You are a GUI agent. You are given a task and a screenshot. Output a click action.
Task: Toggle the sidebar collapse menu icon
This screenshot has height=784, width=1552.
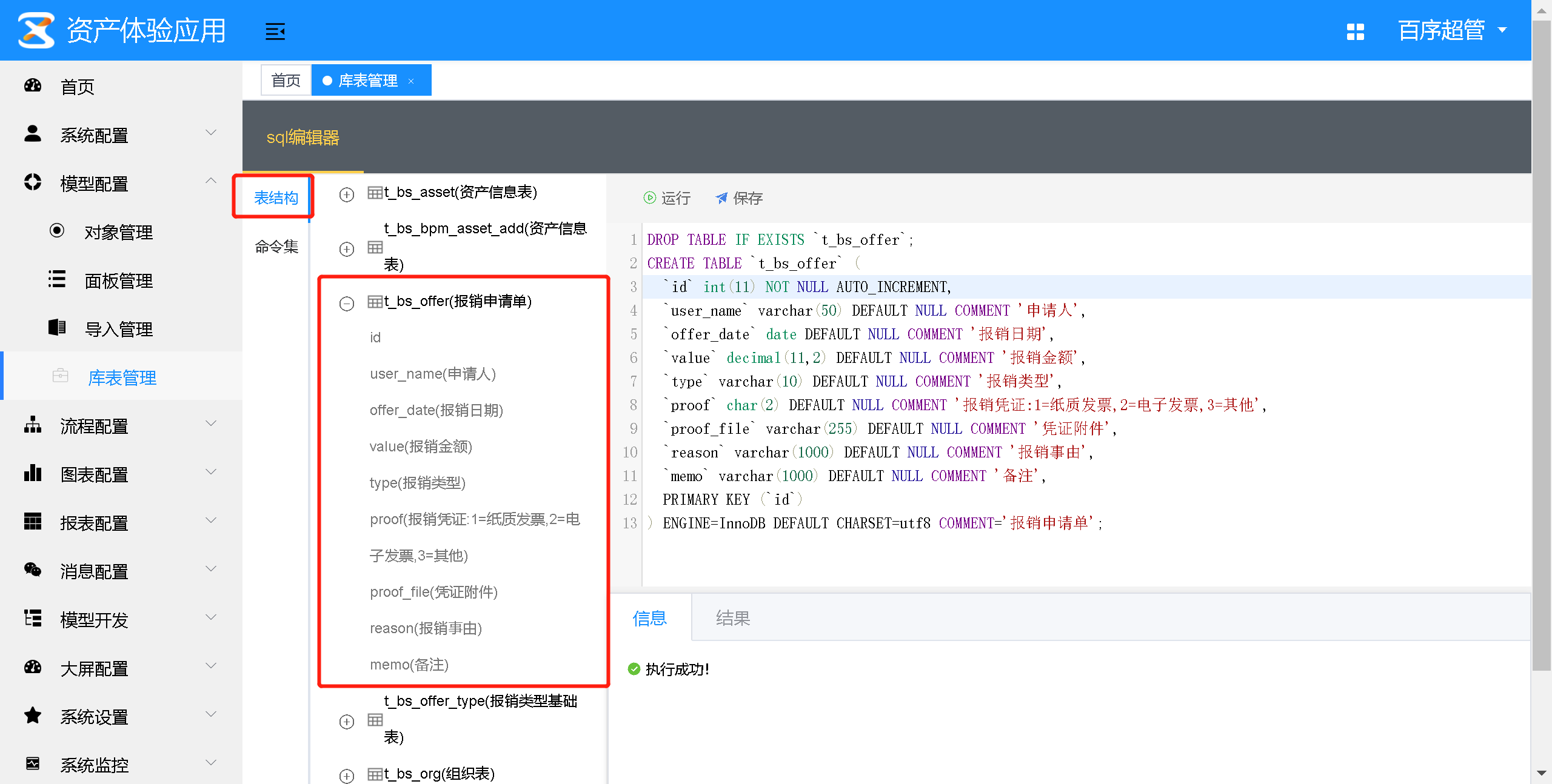275,31
